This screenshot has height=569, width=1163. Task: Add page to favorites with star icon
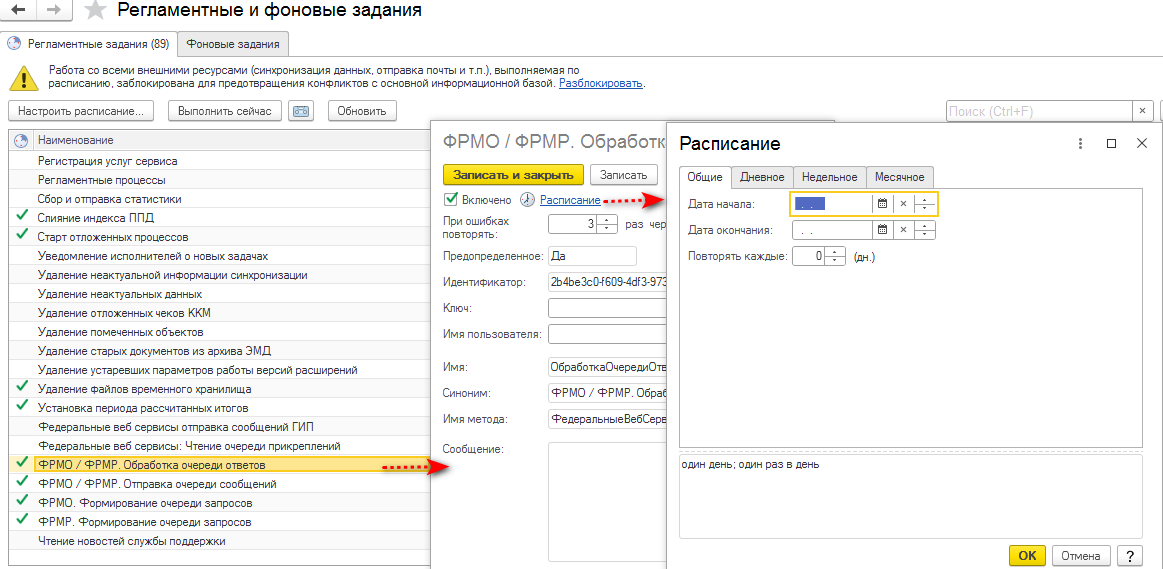click(x=94, y=10)
